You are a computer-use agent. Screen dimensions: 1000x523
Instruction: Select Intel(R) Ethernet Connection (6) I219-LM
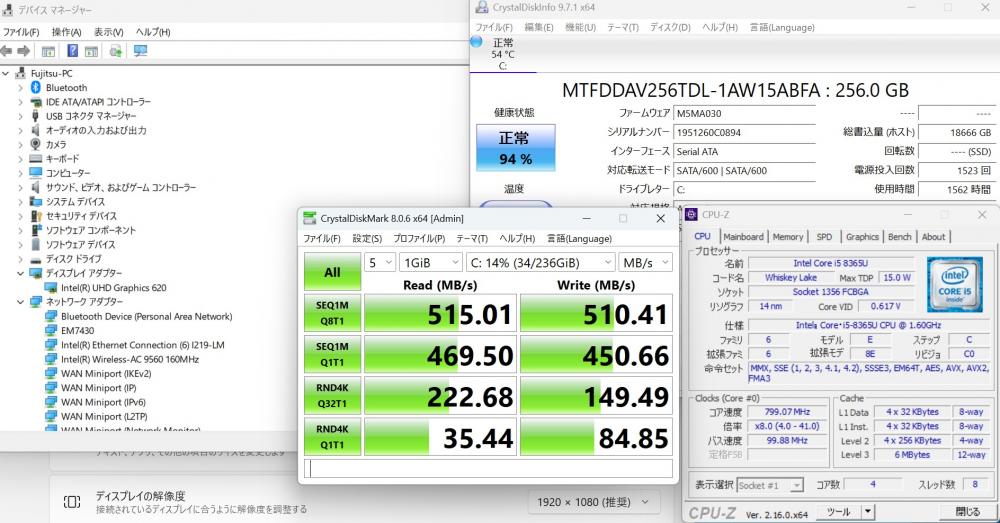pos(143,345)
